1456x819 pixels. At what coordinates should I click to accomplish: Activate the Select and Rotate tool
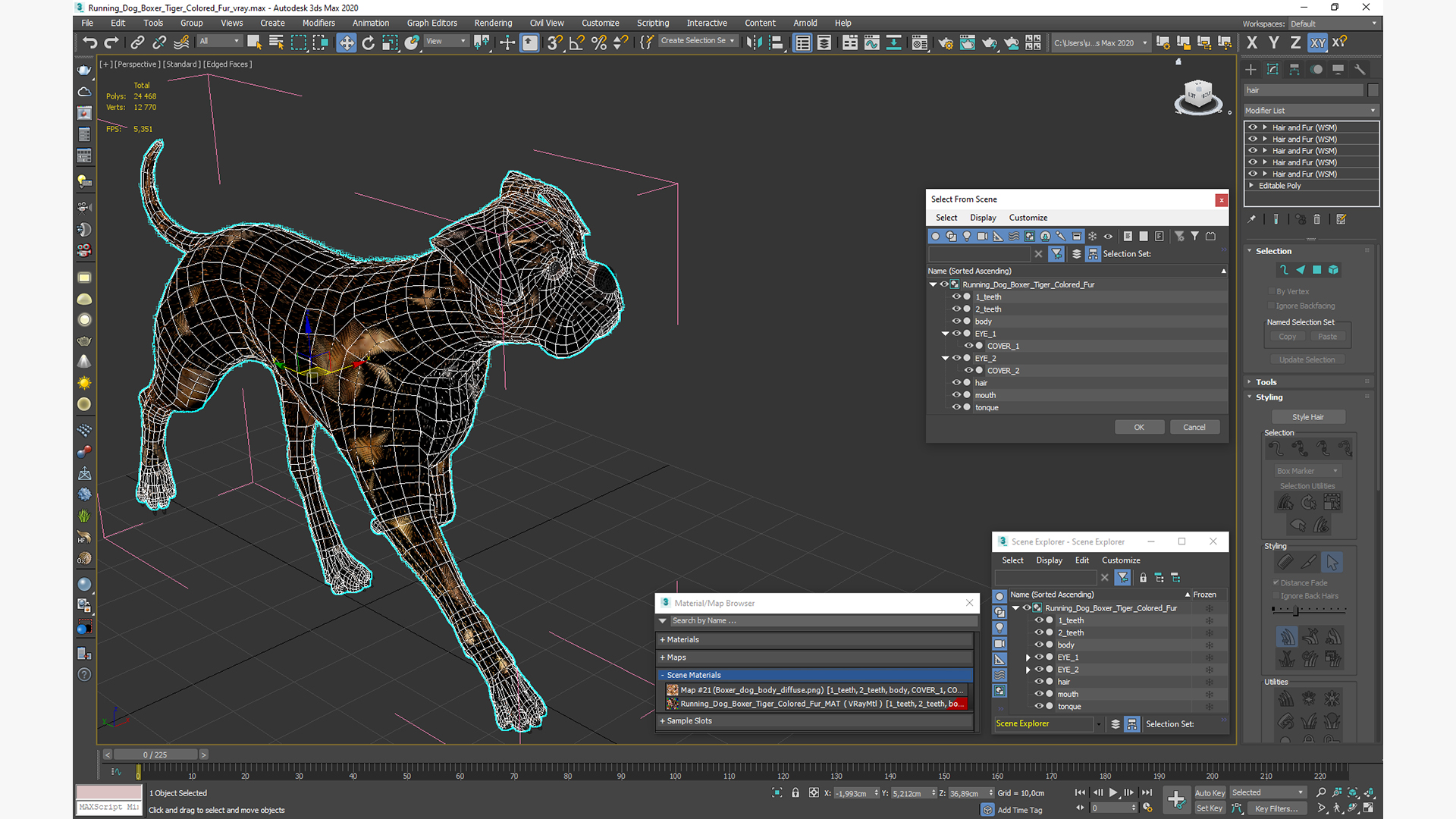[x=368, y=42]
